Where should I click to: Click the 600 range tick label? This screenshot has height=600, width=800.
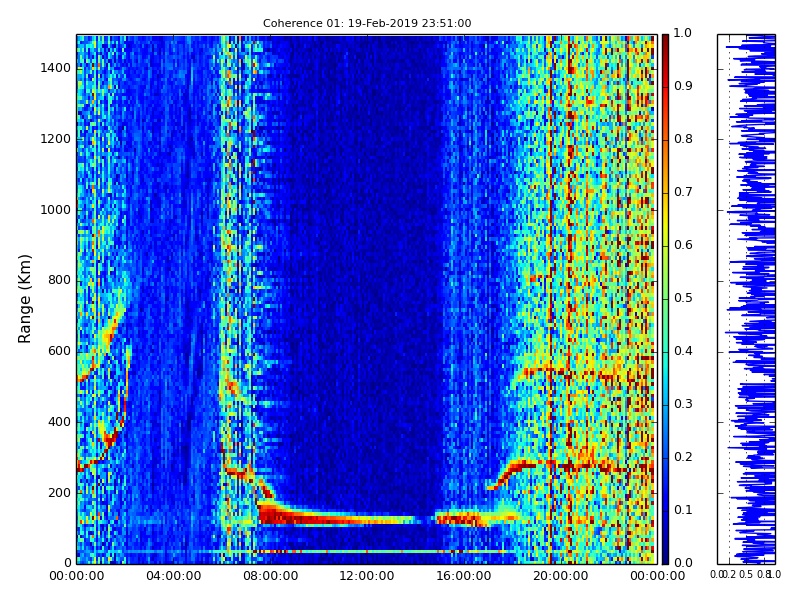coord(59,351)
